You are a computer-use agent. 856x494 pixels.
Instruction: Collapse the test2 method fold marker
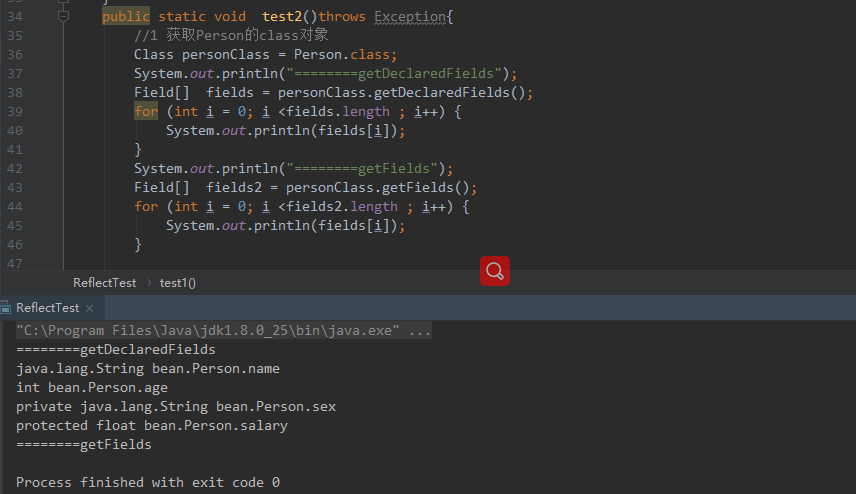click(x=63, y=16)
